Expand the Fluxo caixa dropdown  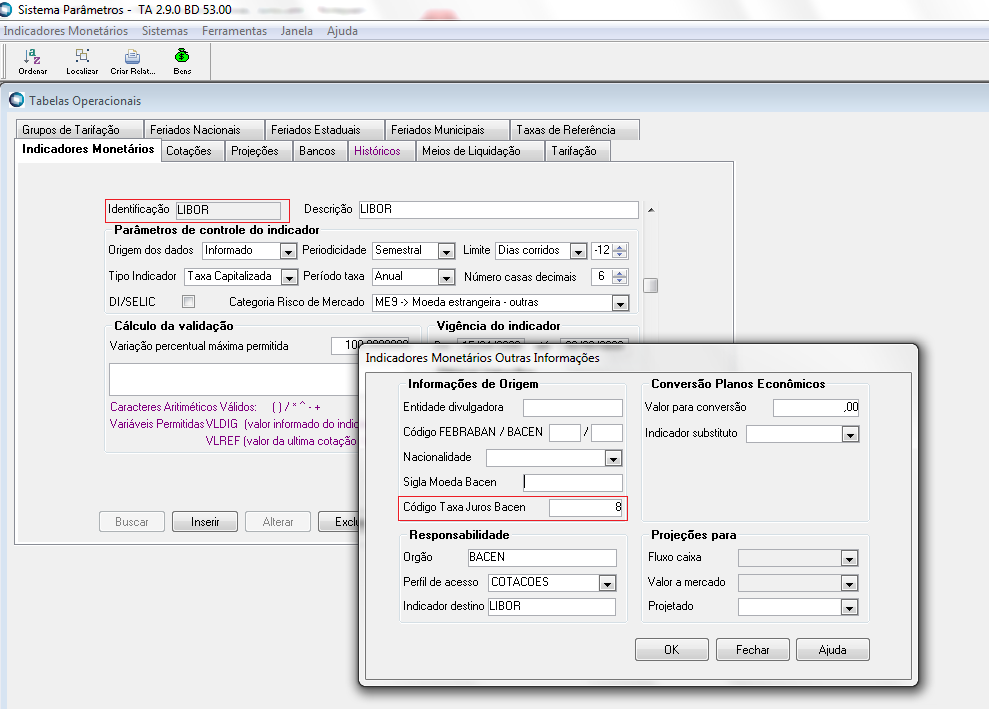coord(849,558)
